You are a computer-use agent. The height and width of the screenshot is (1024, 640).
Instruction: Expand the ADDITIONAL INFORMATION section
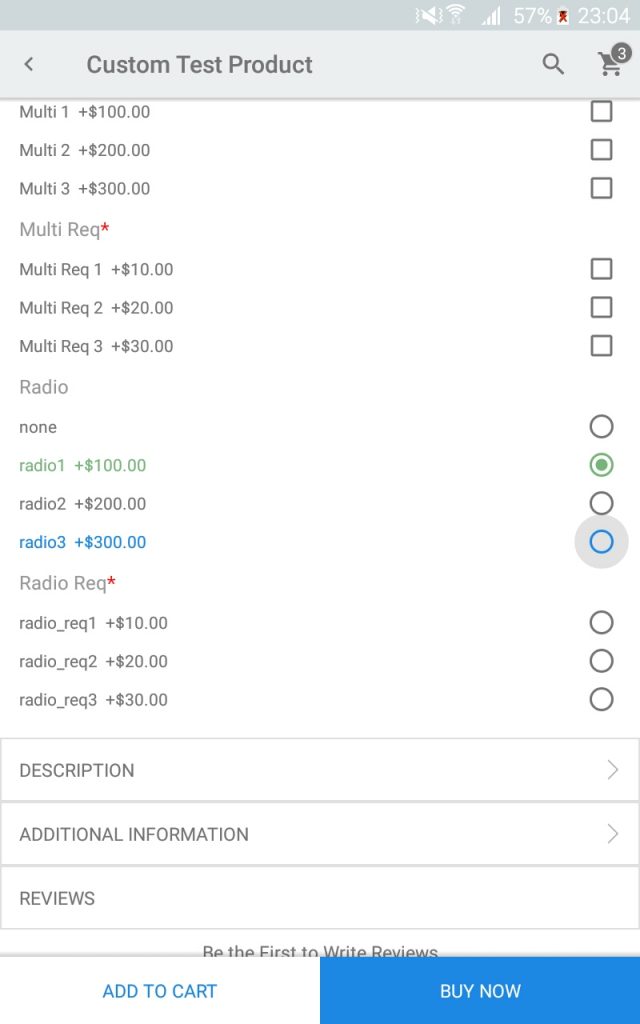tap(320, 834)
